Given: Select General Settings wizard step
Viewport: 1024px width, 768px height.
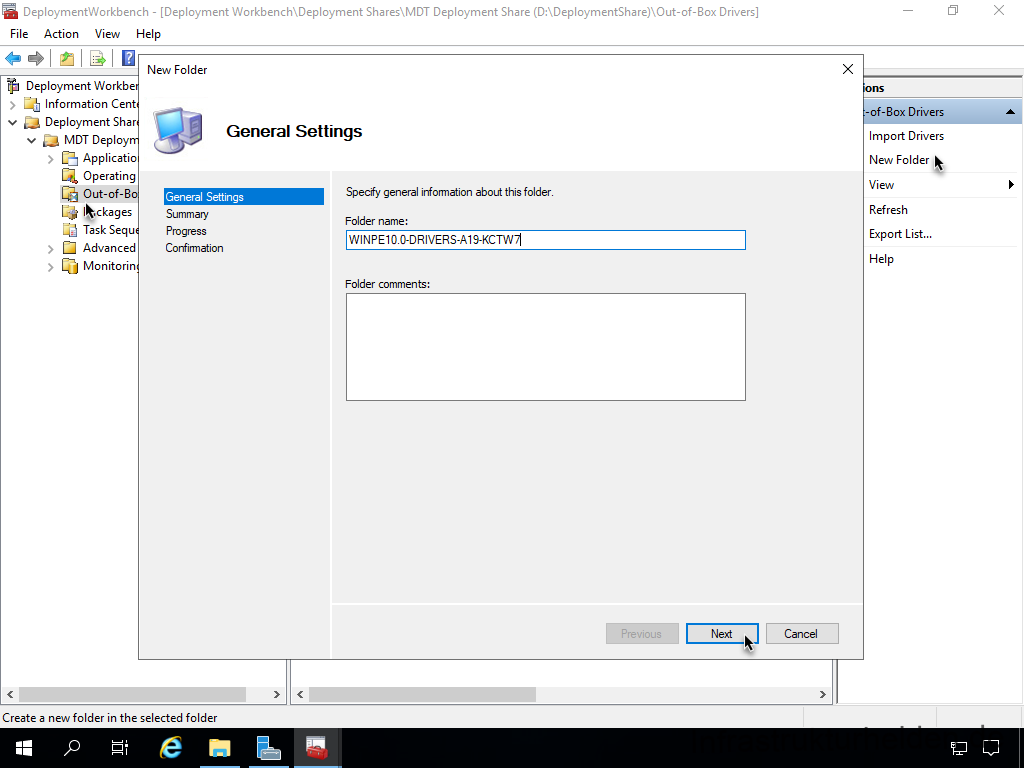Looking at the screenshot, I should click(244, 197).
